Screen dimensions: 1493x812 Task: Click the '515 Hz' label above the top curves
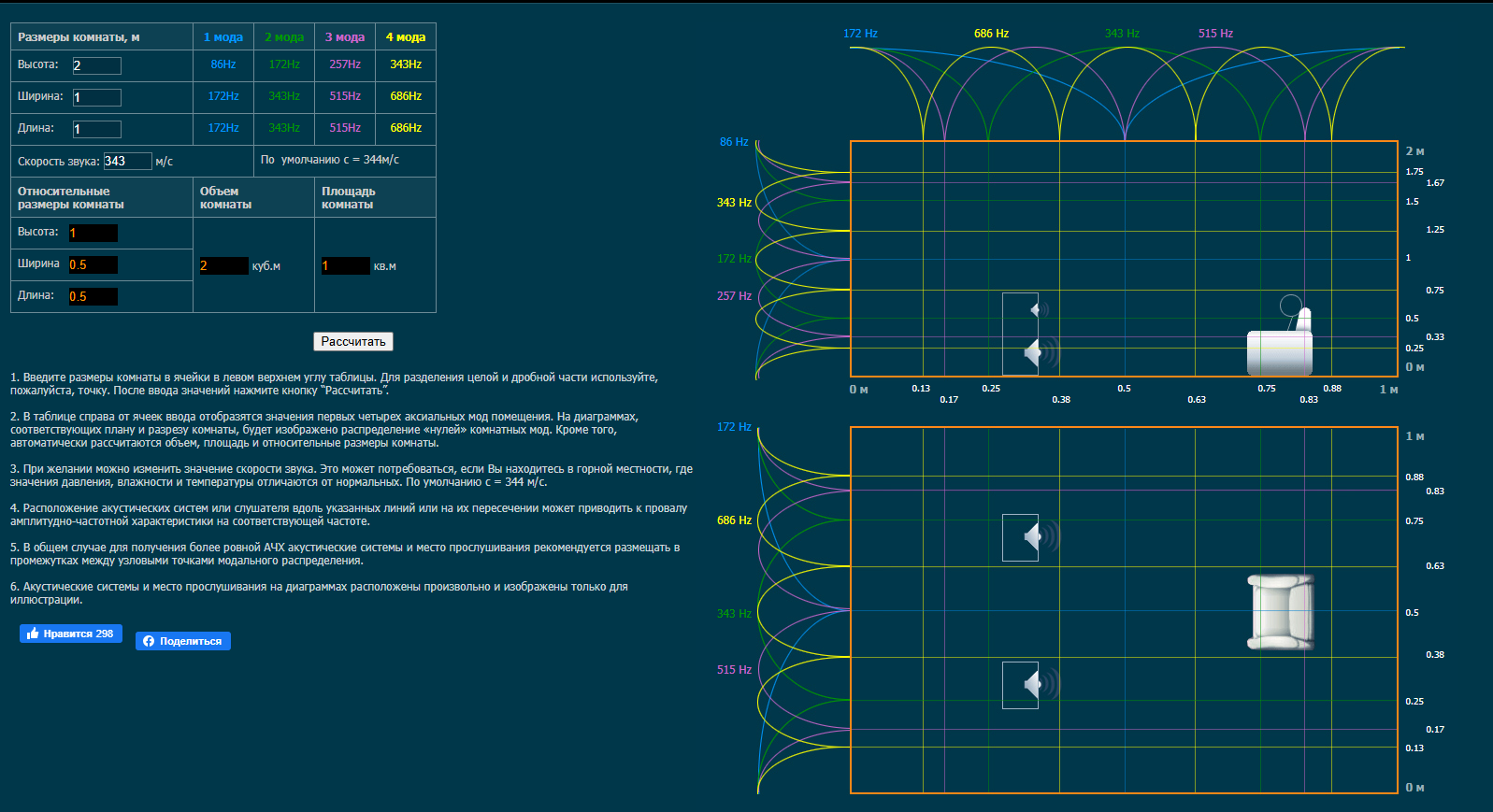(x=1215, y=34)
